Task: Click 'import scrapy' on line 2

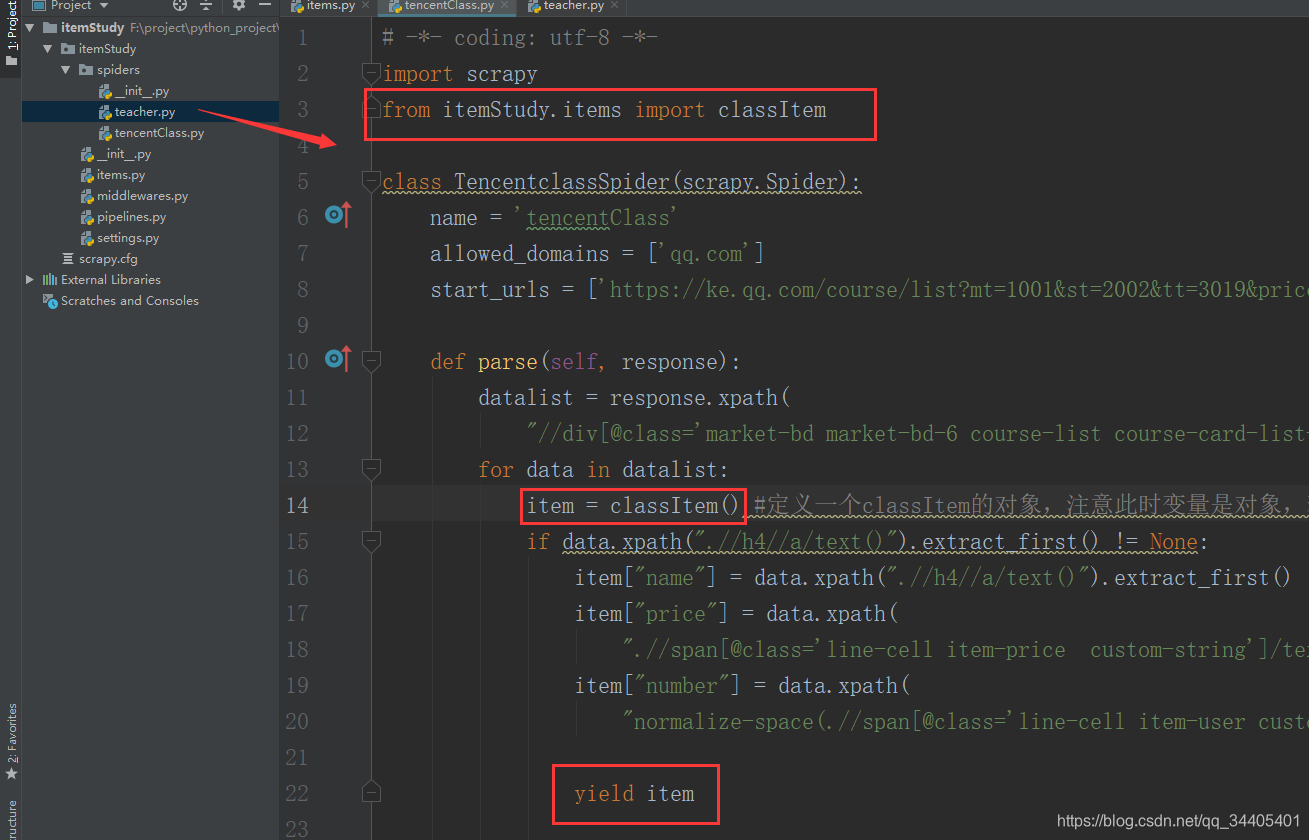Action: pos(460,74)
